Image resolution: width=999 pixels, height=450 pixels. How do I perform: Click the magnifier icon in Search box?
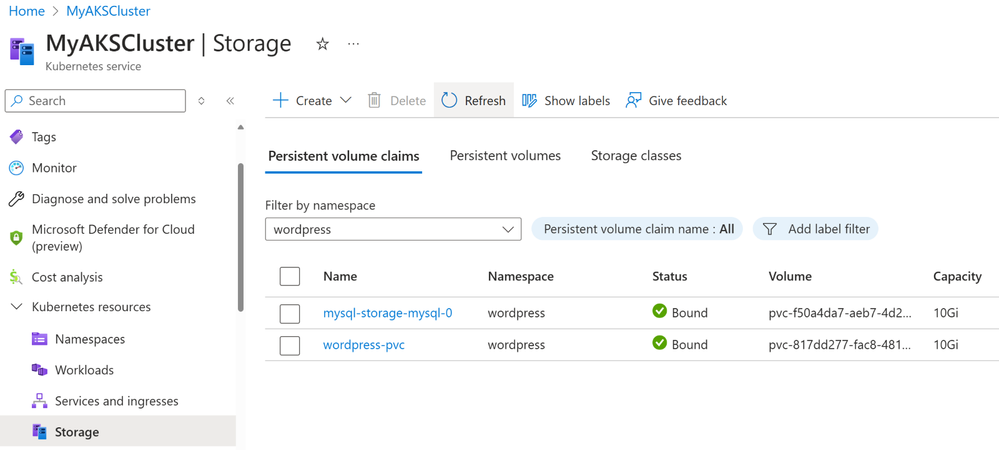tap(17, 101)
